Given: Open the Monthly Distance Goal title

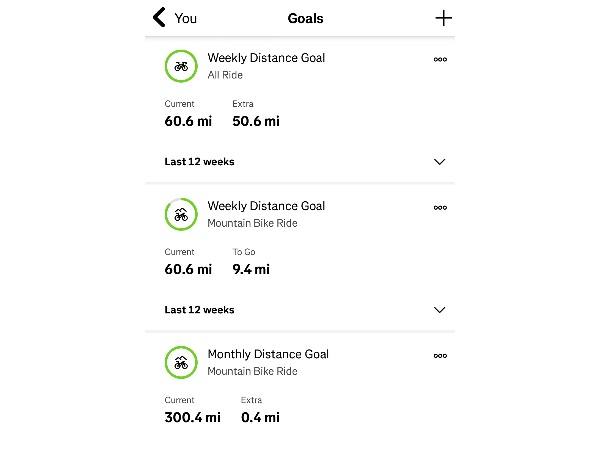Looking at the screenshot, I should (x=268, y=354).
